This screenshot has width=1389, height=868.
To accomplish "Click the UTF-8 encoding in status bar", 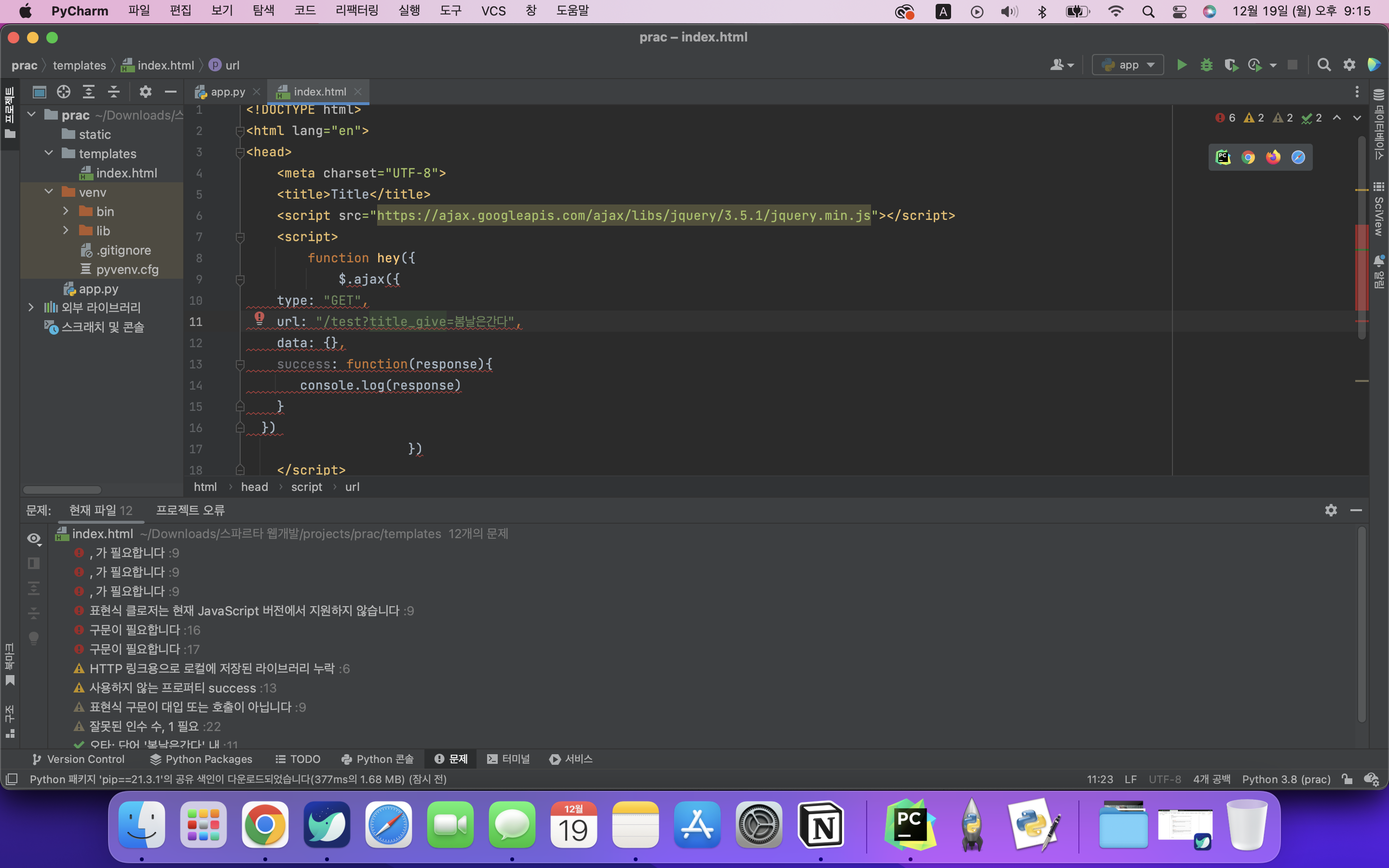I will (x=1165, y=779).
